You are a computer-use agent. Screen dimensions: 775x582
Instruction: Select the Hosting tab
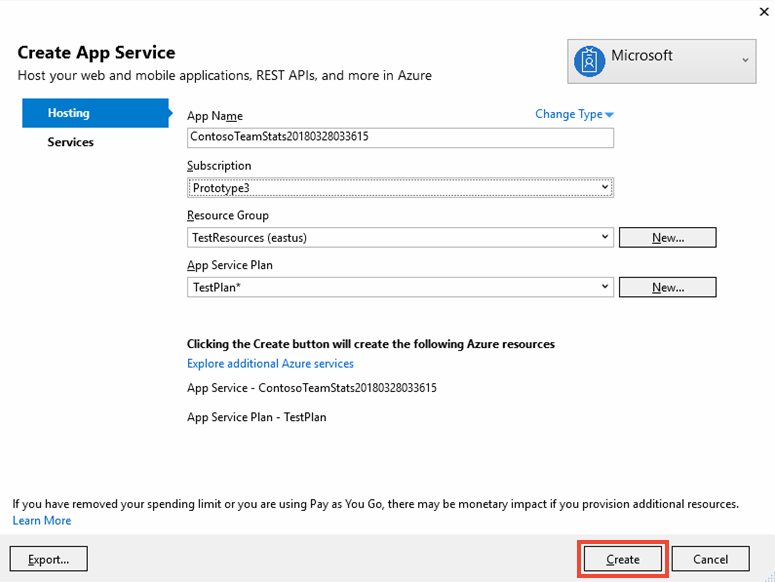tap(95, 113)
